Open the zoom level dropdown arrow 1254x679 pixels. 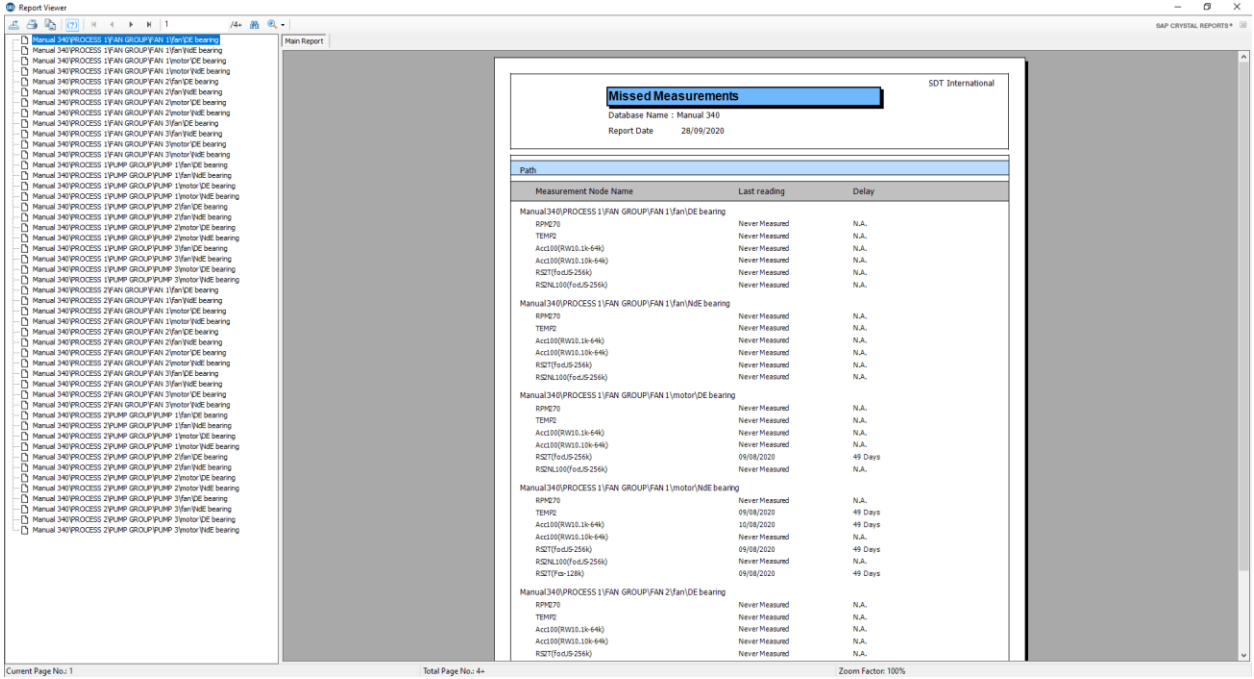(x=284, y=23)
